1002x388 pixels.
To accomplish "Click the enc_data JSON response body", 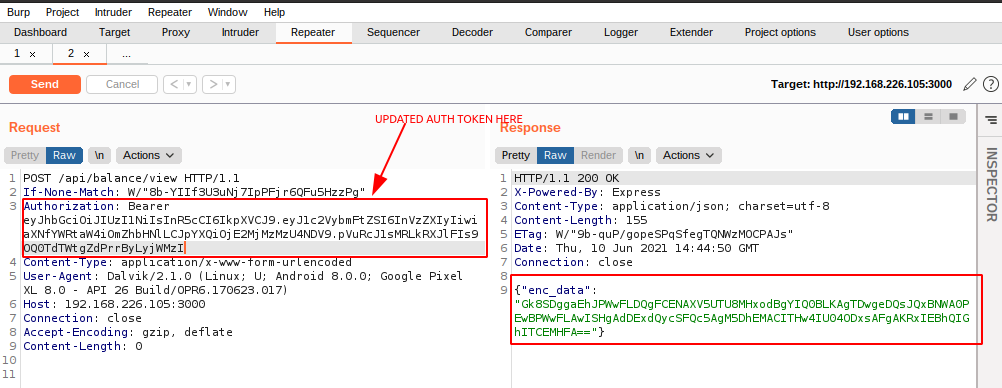I will click(743, 311).
